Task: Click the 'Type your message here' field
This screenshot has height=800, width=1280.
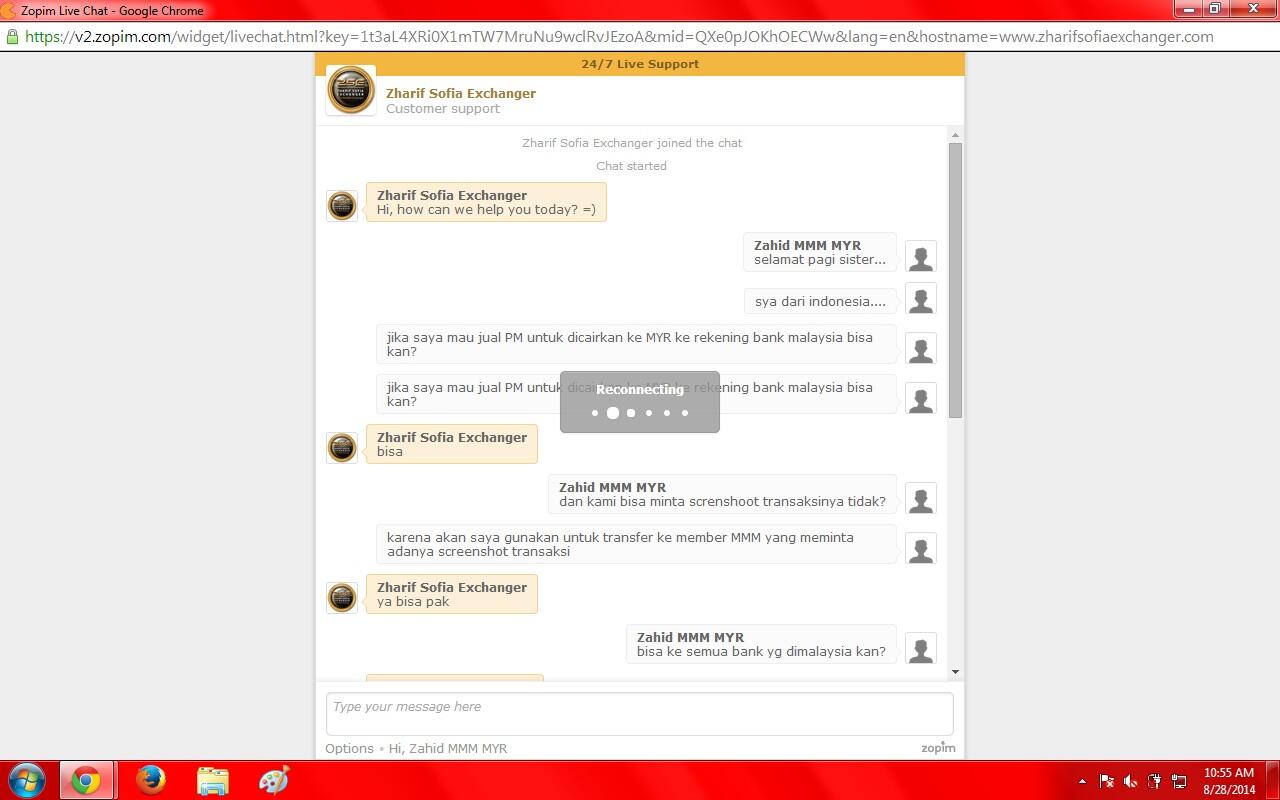Action: (x=639, y=714)
